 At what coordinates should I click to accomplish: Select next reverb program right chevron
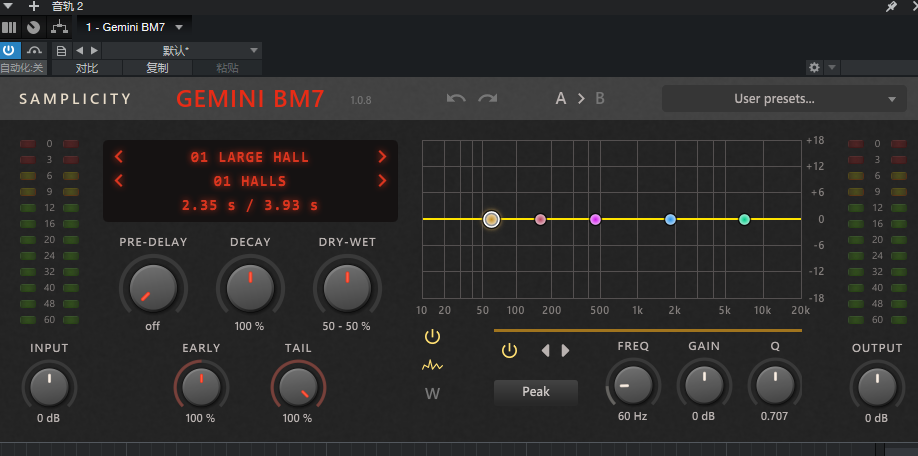click(x=382, y=156)
